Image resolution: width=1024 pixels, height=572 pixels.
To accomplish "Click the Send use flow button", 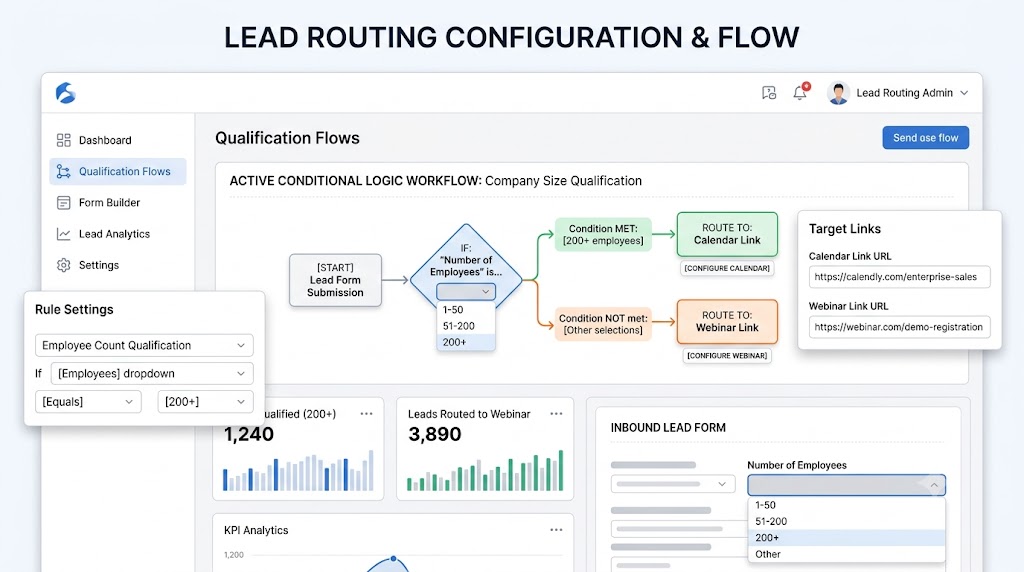I will (x=925, y=138).
